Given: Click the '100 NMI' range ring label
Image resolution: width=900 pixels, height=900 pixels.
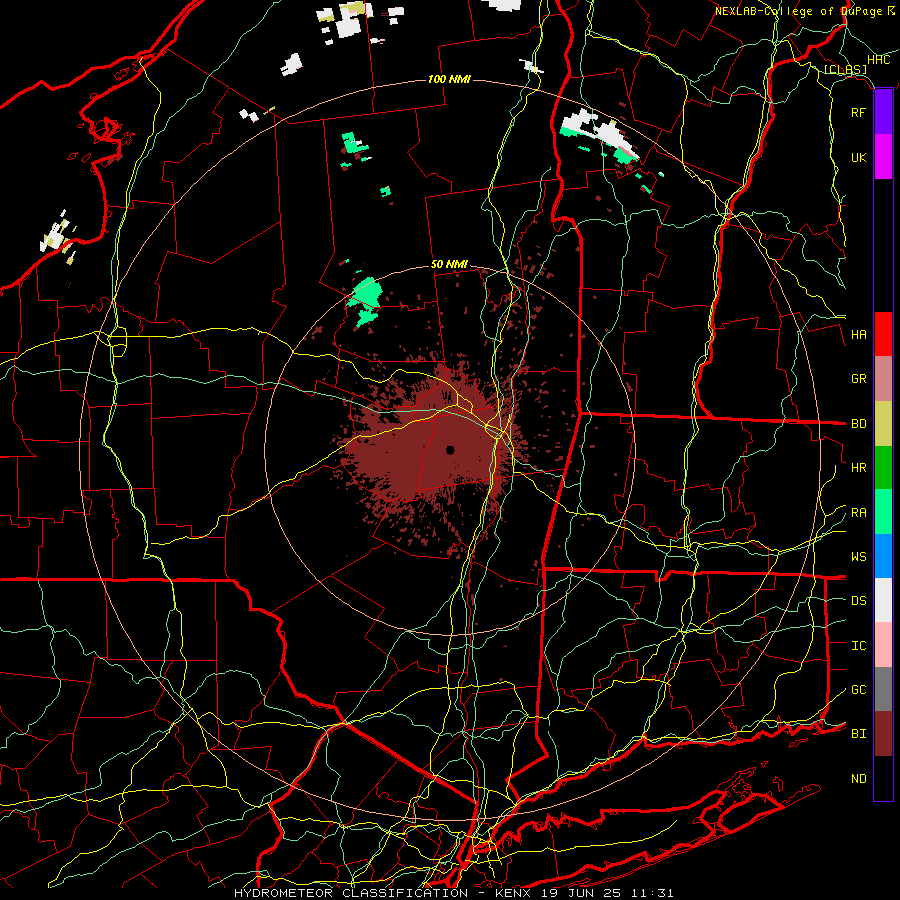Looking at the screenshot, I should tap(449, 79).
